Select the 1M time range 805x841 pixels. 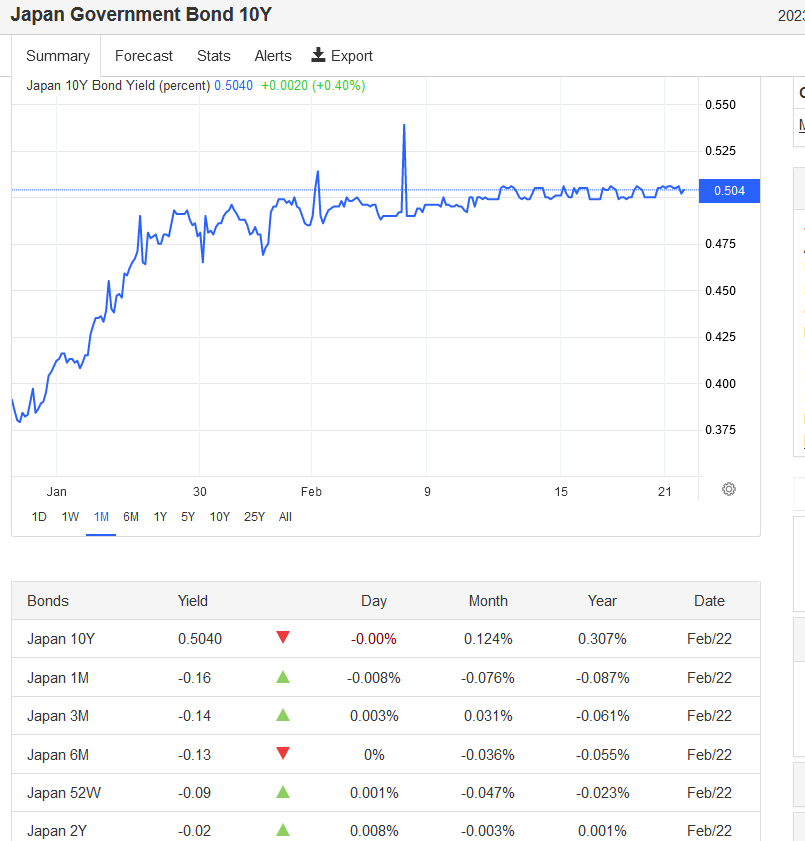coord(101,517)
